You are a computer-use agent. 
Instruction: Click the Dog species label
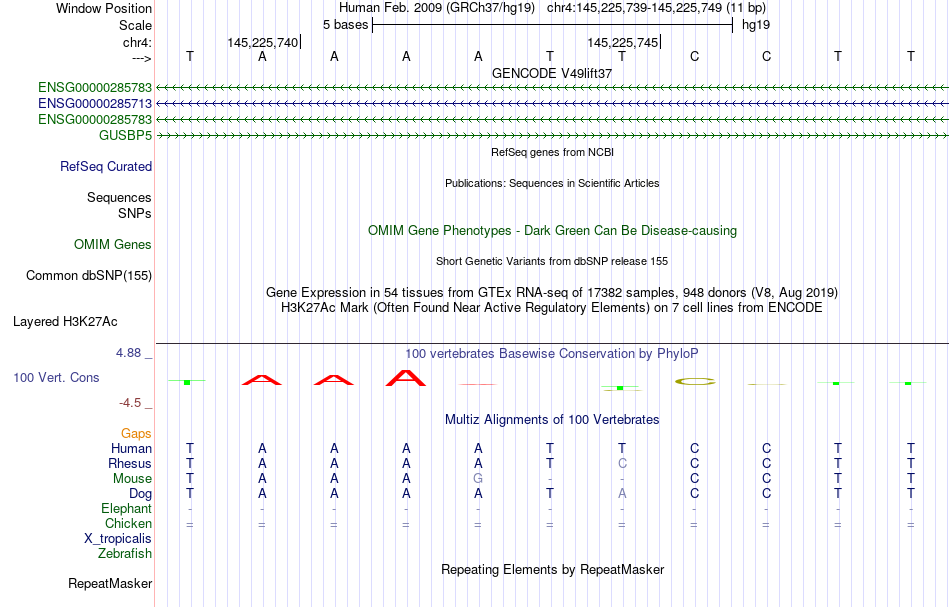(x=141, y=494)
